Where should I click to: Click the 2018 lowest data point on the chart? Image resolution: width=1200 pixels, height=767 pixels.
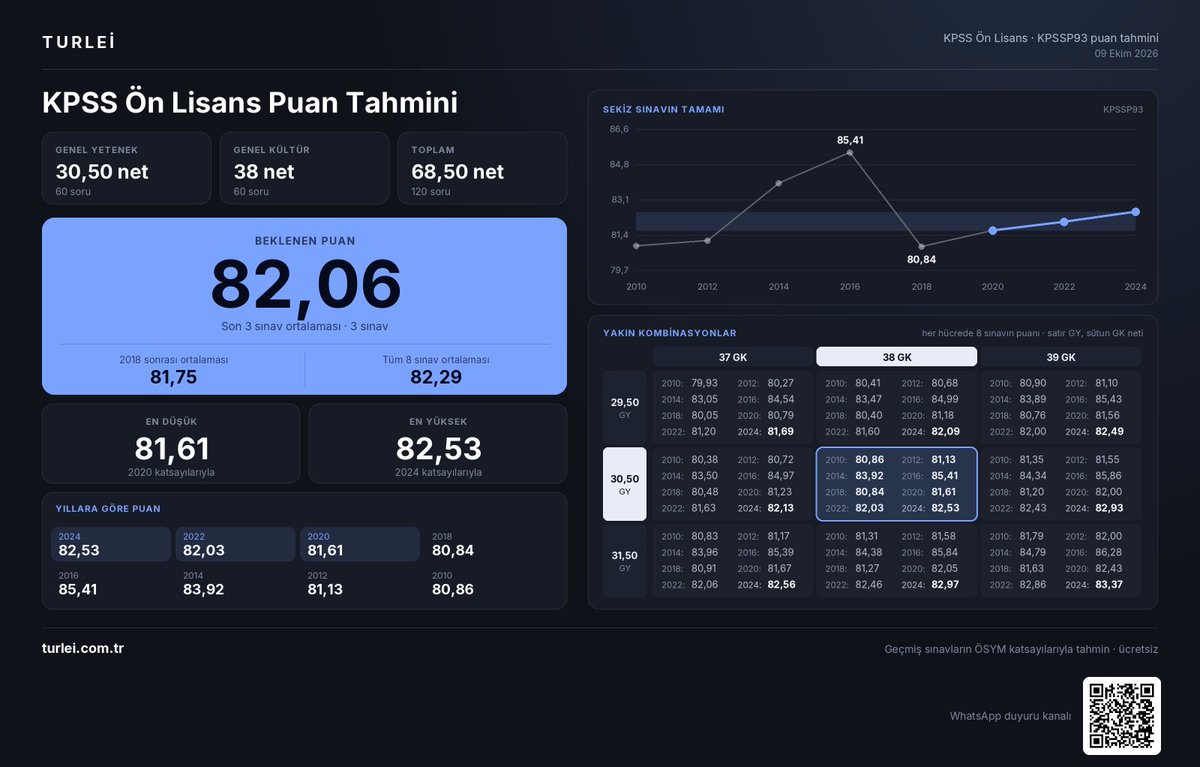coord(921,246)
